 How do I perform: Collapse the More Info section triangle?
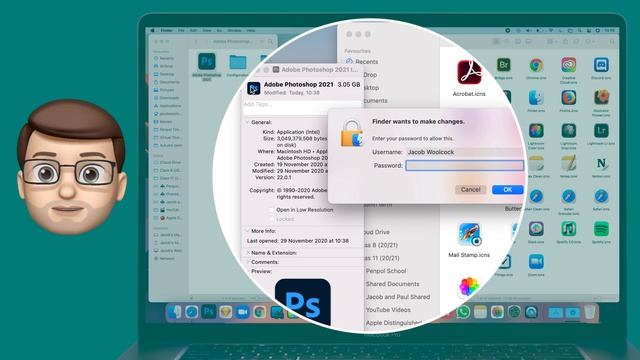coord(247,231)
